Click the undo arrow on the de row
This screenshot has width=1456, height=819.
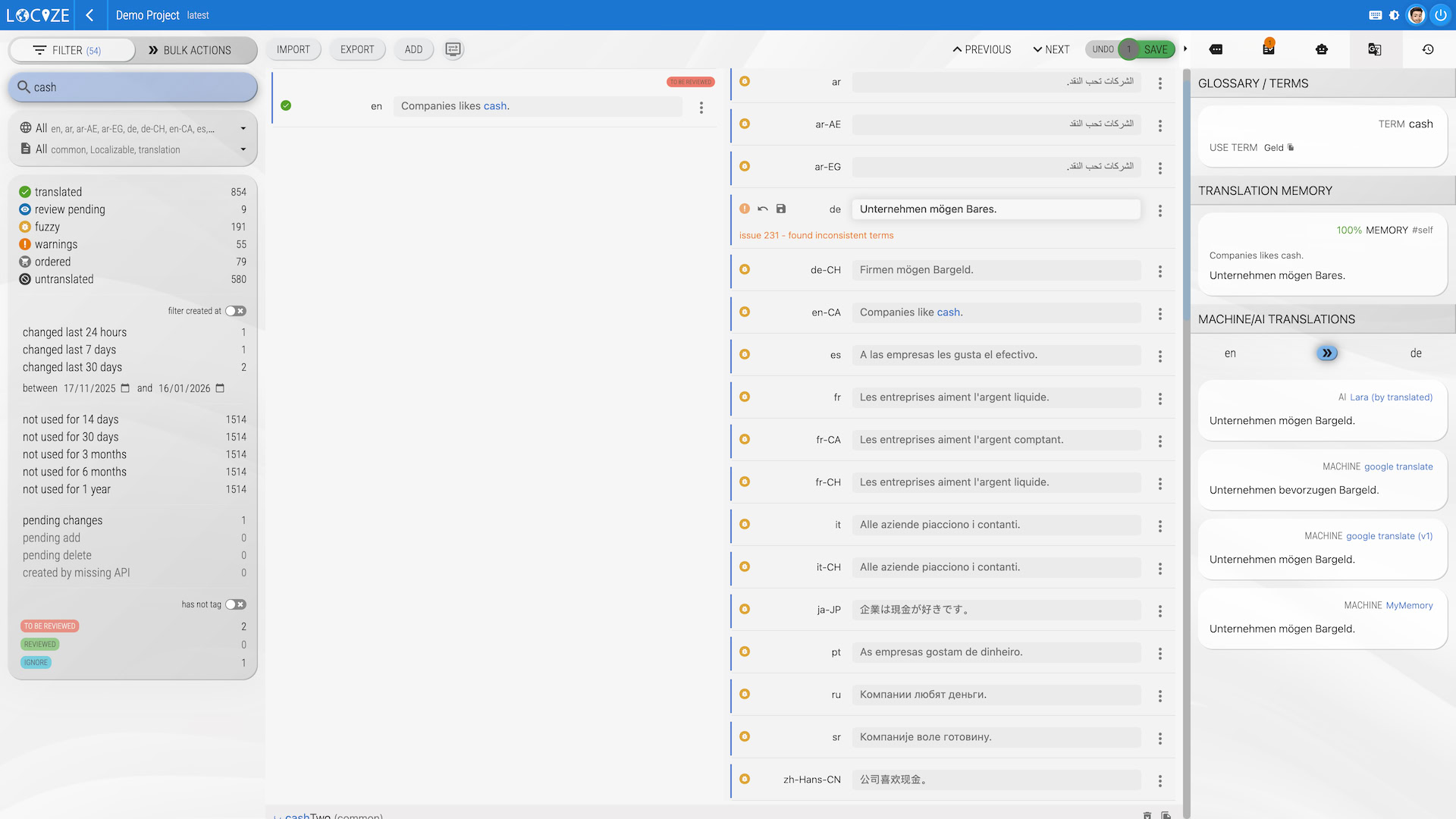[x=763, y=209]
